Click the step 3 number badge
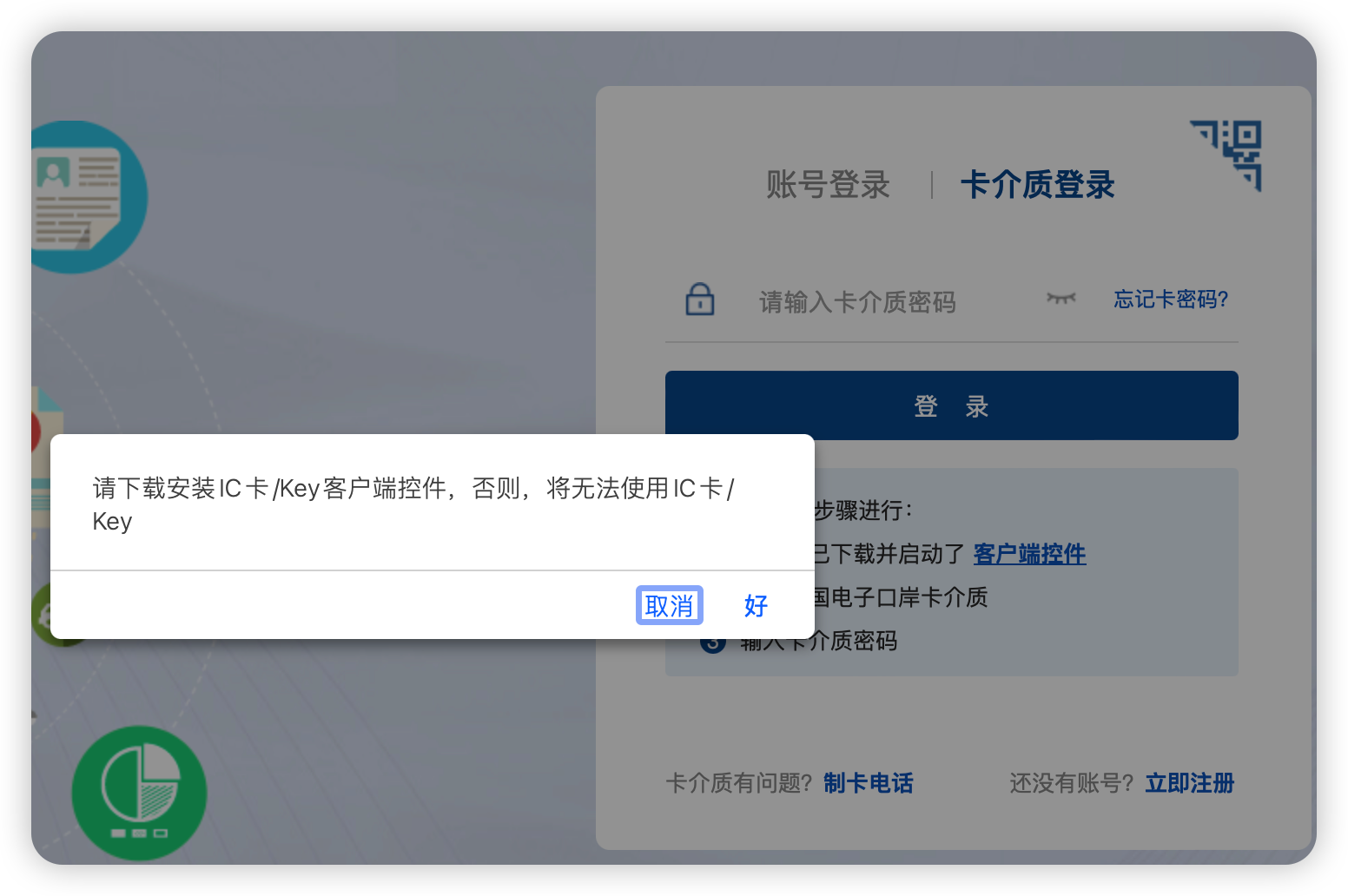Viewport: 1348px width, 896px height. [712, 644]
